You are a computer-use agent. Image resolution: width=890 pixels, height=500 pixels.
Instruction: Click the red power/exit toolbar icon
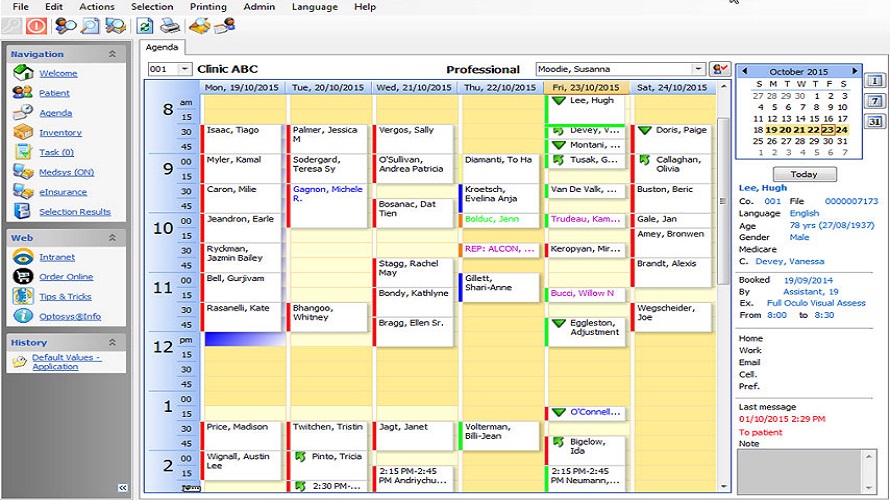37,26
